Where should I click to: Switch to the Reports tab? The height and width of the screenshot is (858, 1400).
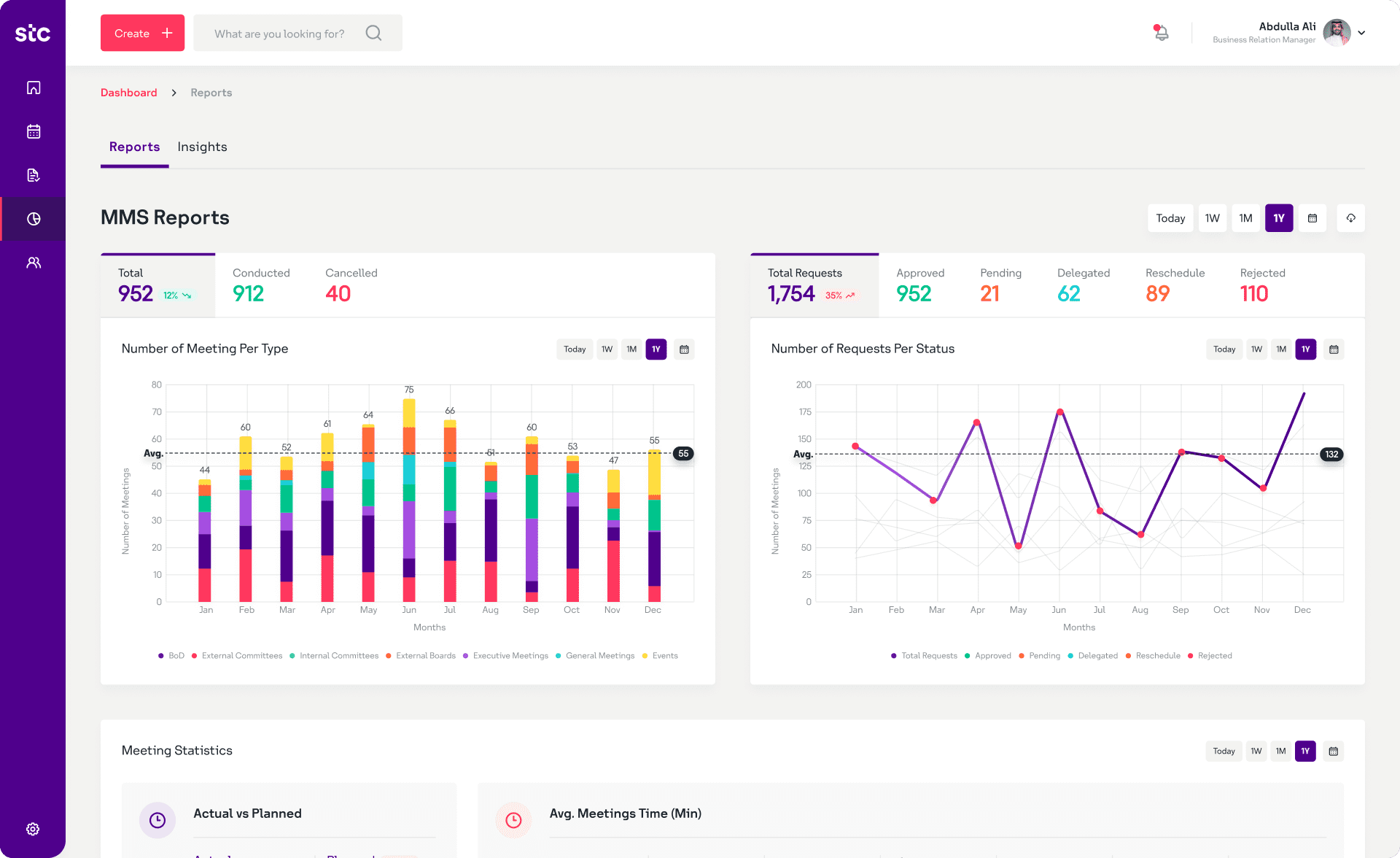click(x=134, y=147)
